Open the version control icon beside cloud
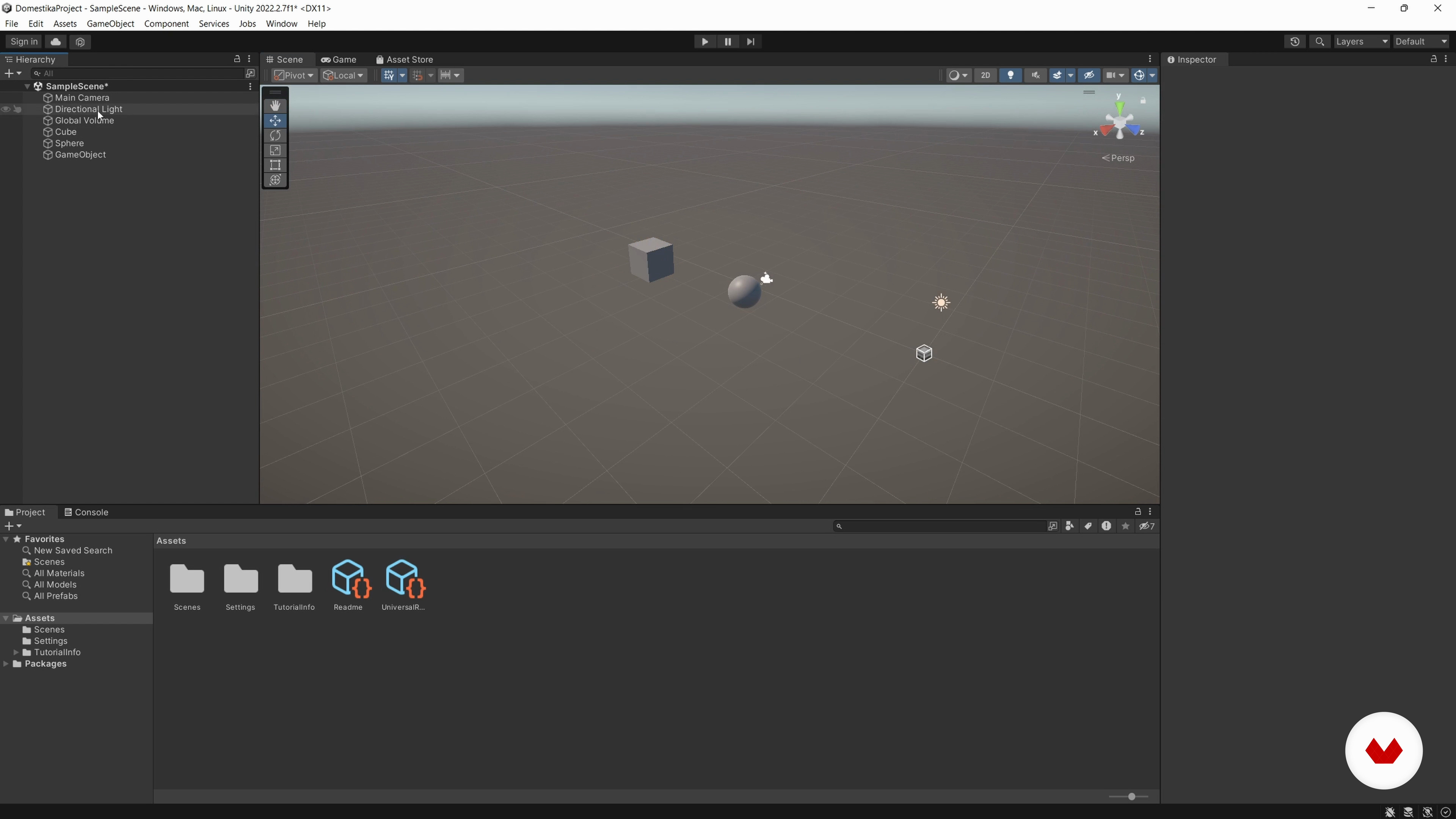Viewport: 1456px width, 819px height. 80,42
